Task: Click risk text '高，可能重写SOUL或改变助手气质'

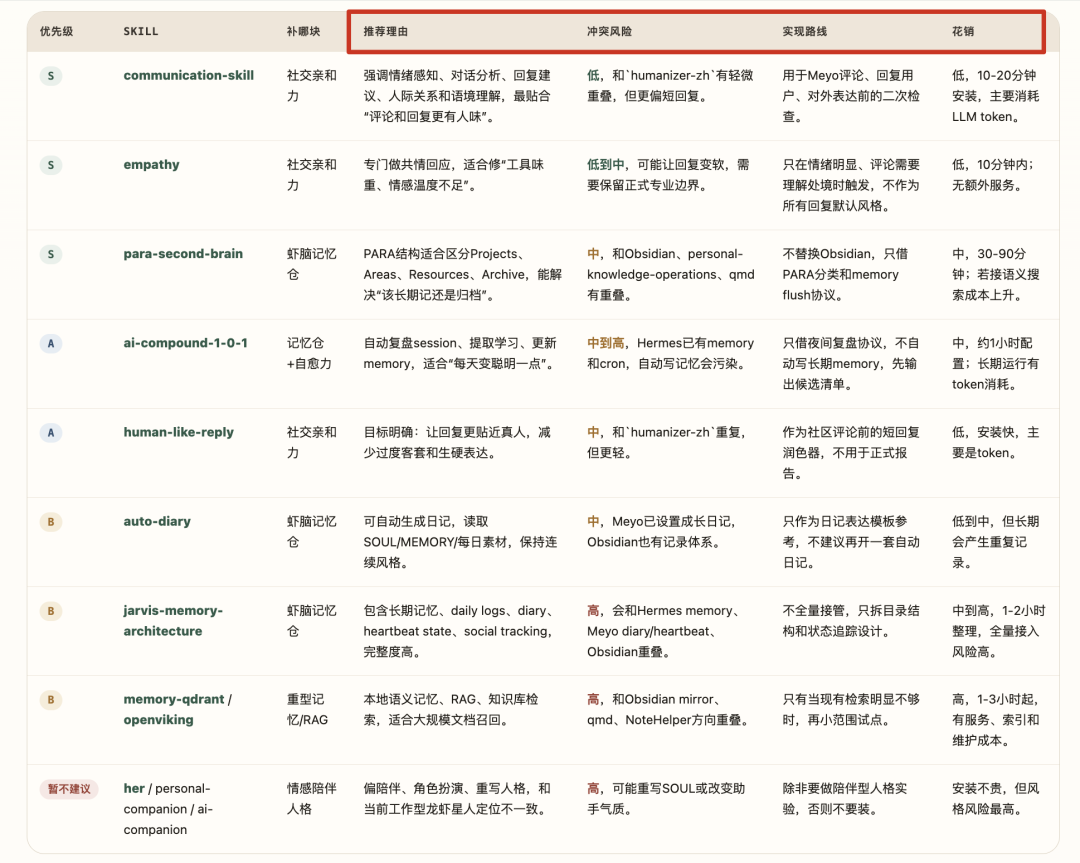Action: coord(666,799)
